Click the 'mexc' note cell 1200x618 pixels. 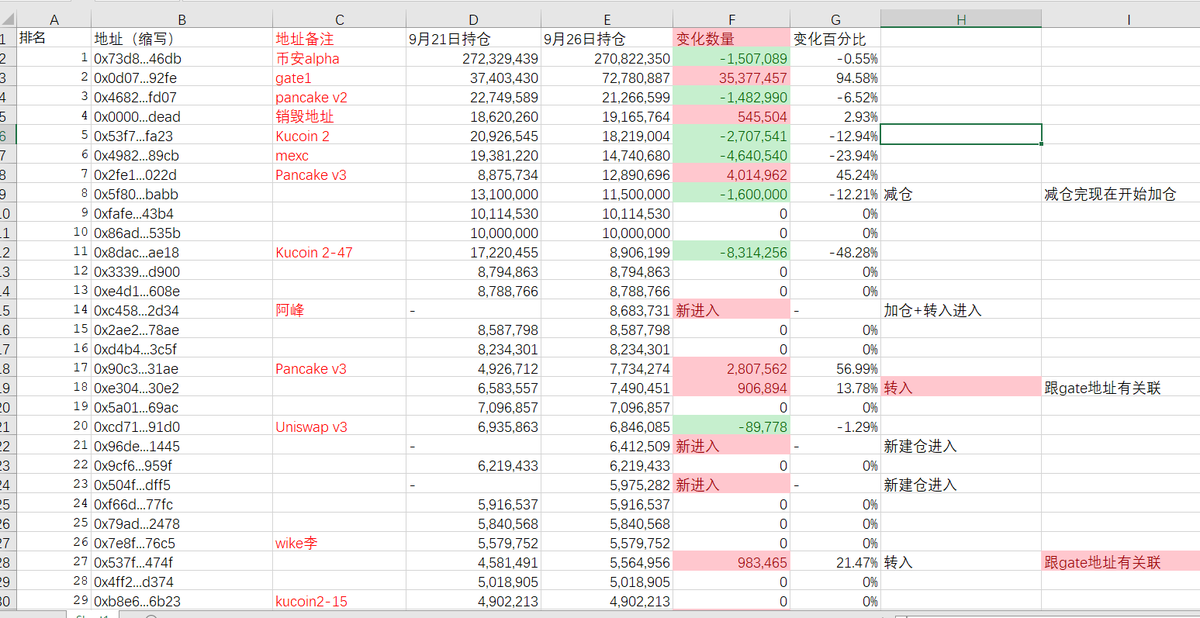click(339, 155)
